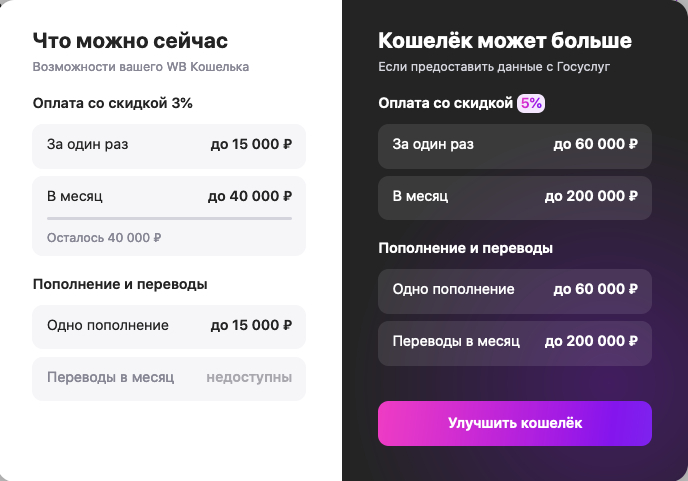The image size is (688, 481).
Task: Open the Переводы в месяц 200 000 ₽ row
Action: [514, 342]
